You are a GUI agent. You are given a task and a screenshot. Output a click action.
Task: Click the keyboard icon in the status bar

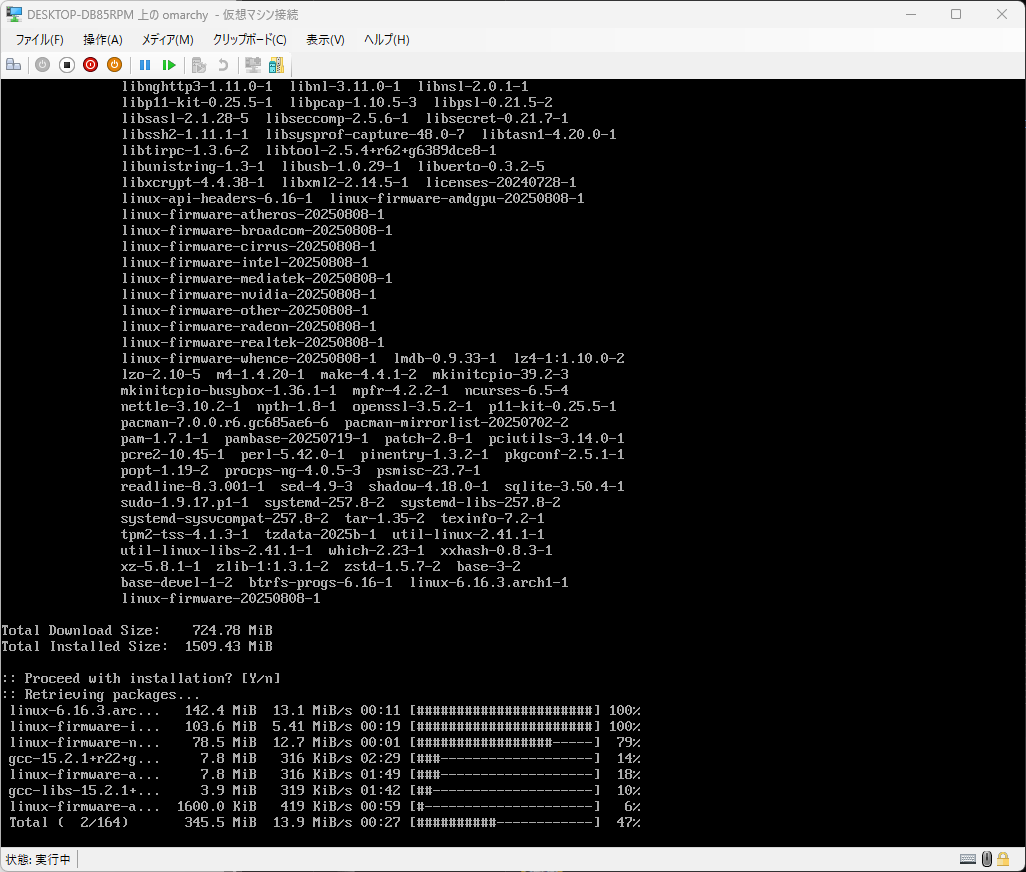(x=968, y=859)
